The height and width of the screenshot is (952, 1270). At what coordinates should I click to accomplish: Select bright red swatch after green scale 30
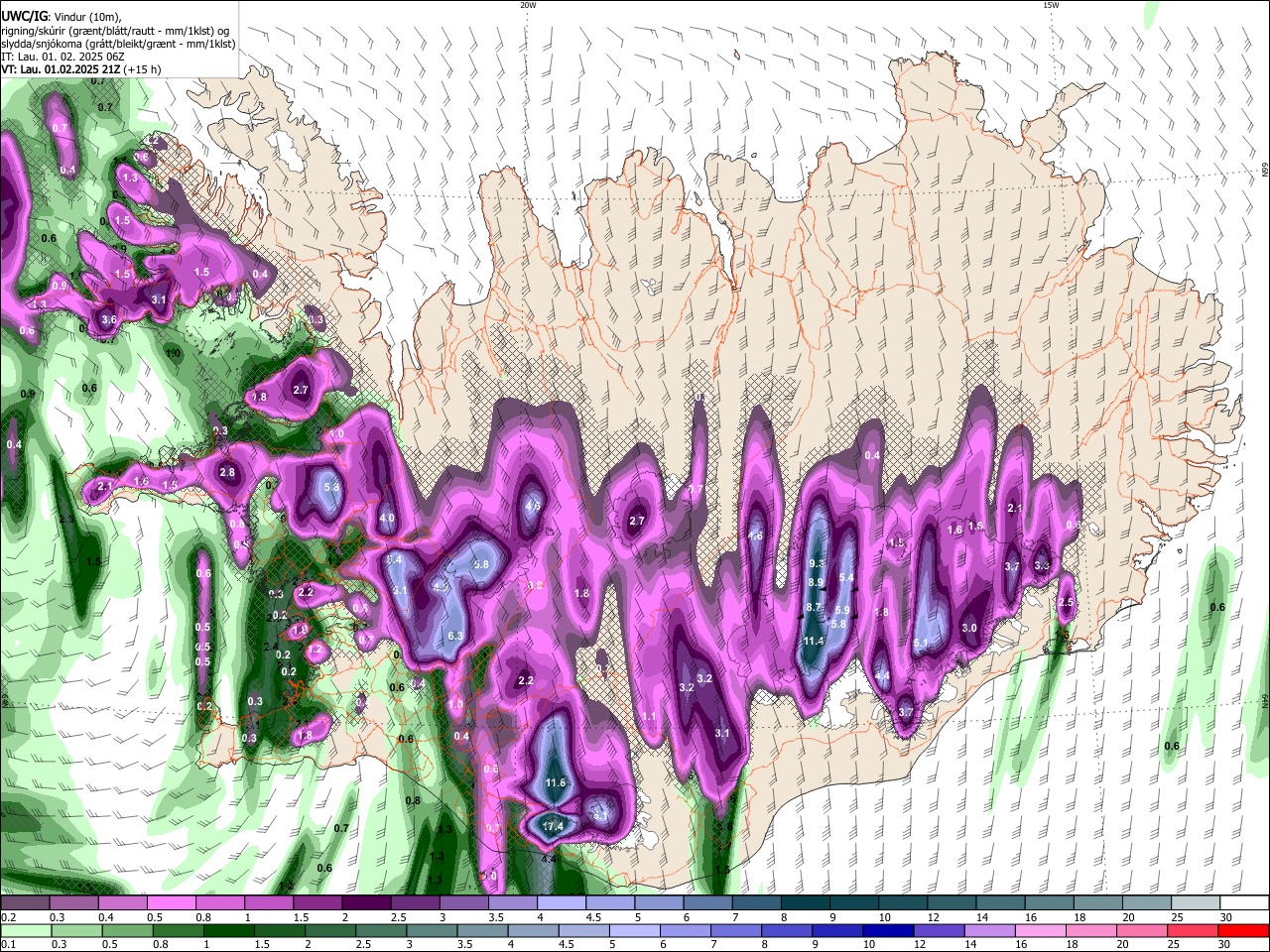(1245, 930)
